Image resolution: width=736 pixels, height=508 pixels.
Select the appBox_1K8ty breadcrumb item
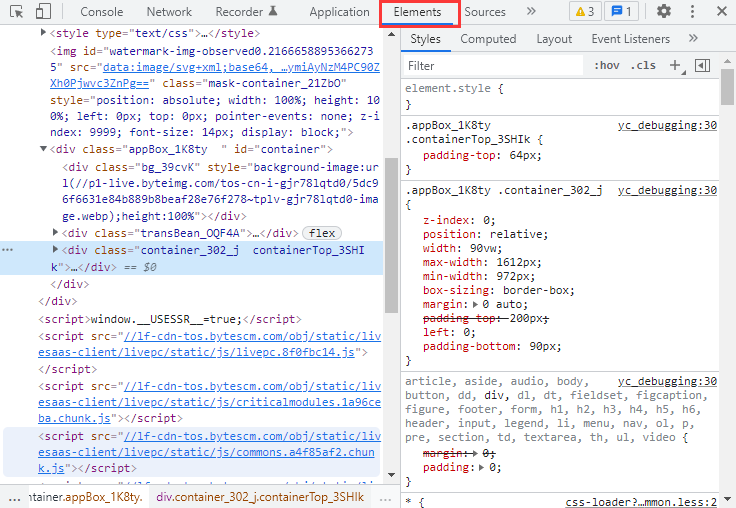click(x=87, y=497)
